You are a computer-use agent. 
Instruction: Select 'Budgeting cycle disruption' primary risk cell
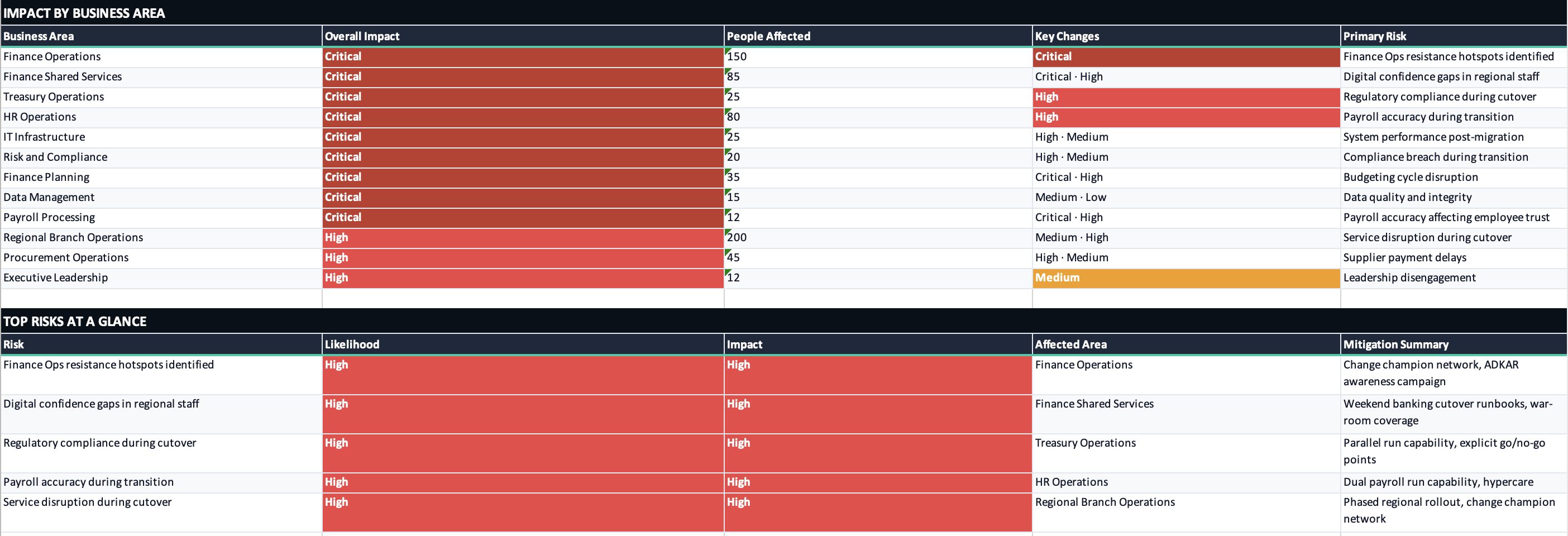pos(1454,177)
